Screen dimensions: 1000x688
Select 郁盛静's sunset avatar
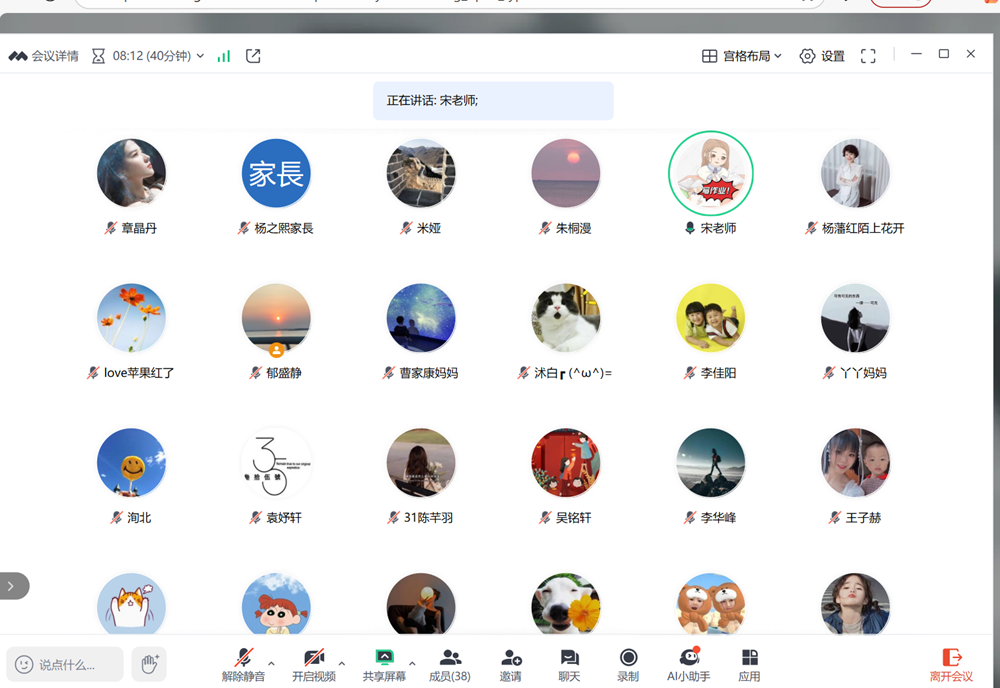[x=276, y=318]
